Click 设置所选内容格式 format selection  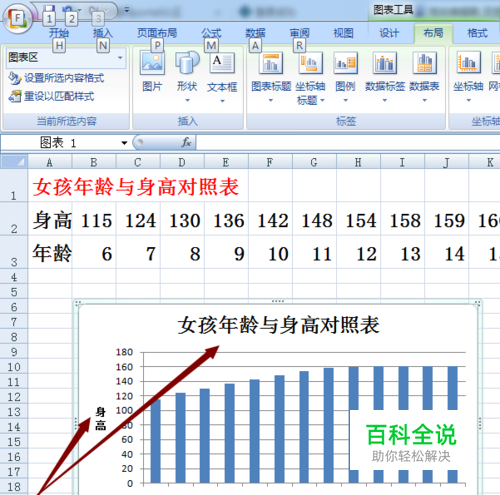click(x=56, y=78)
